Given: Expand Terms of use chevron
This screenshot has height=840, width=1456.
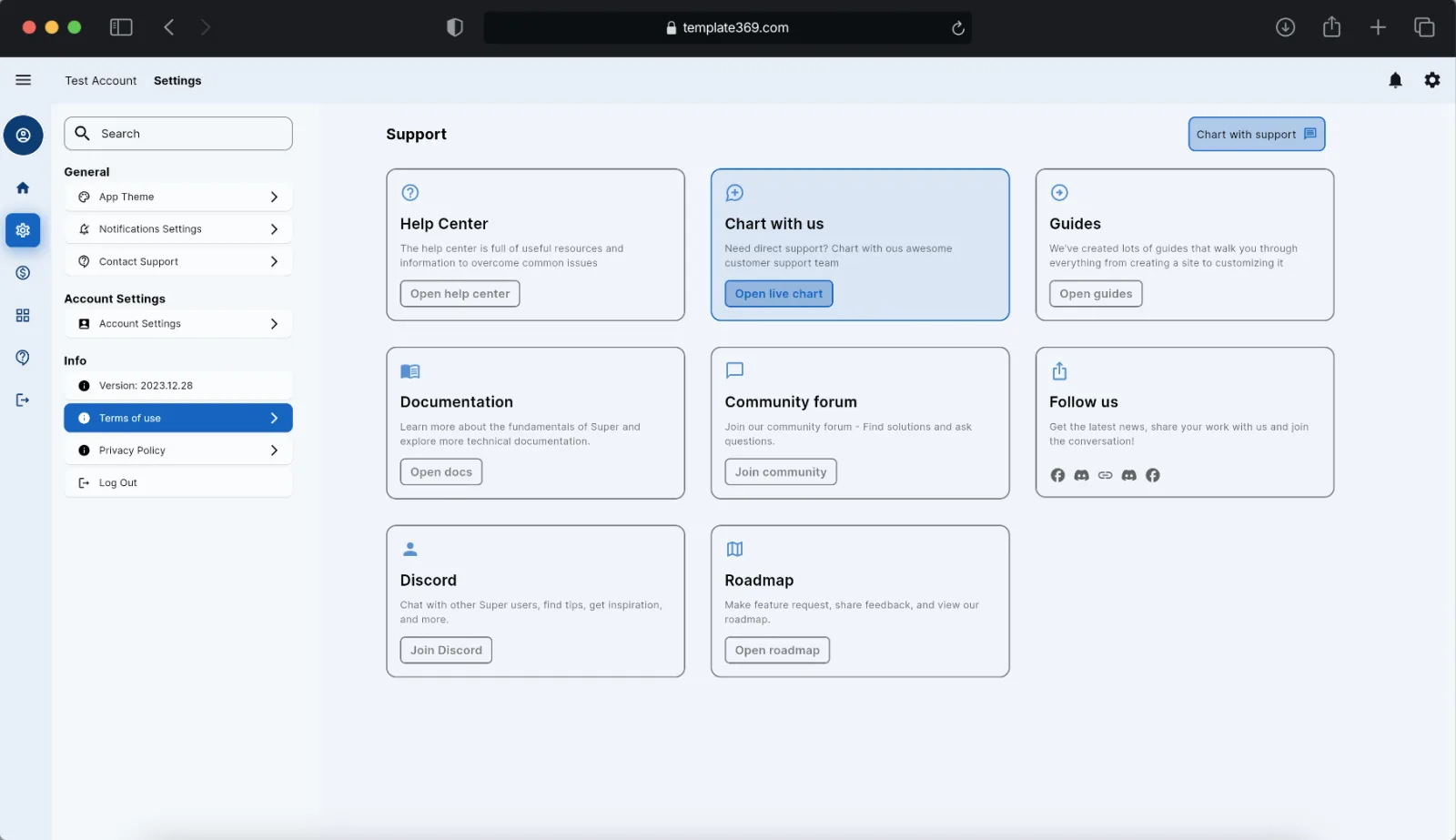Looking at the screenshot, I should pos(274,418).
